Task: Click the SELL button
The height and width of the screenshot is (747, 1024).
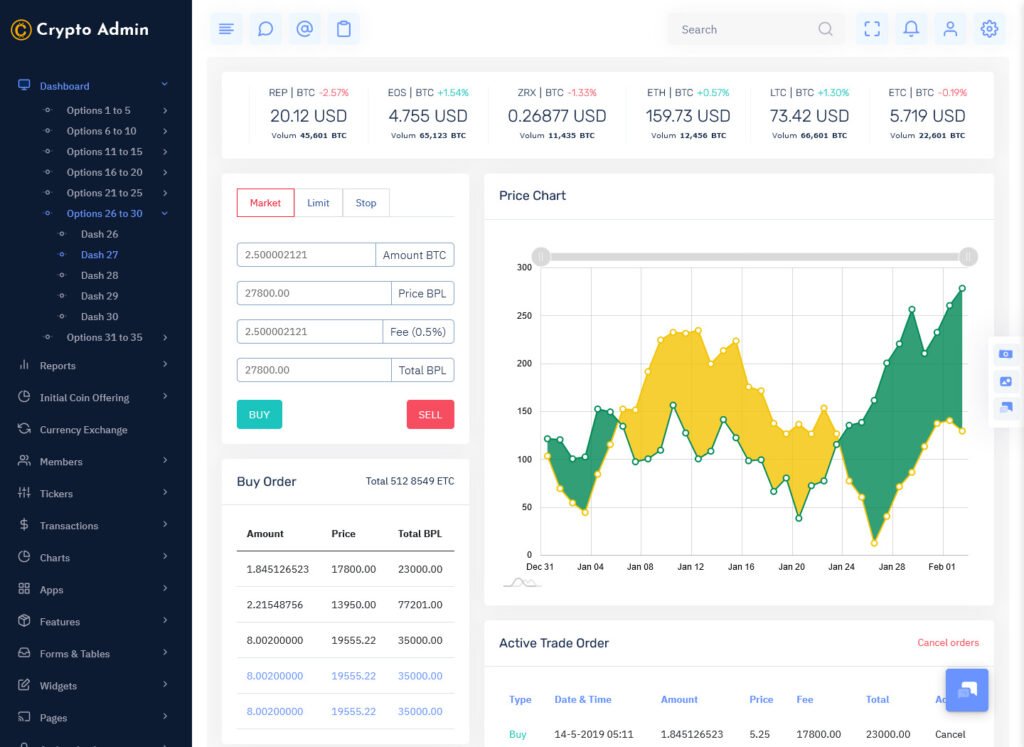Action: coord(430,415)
